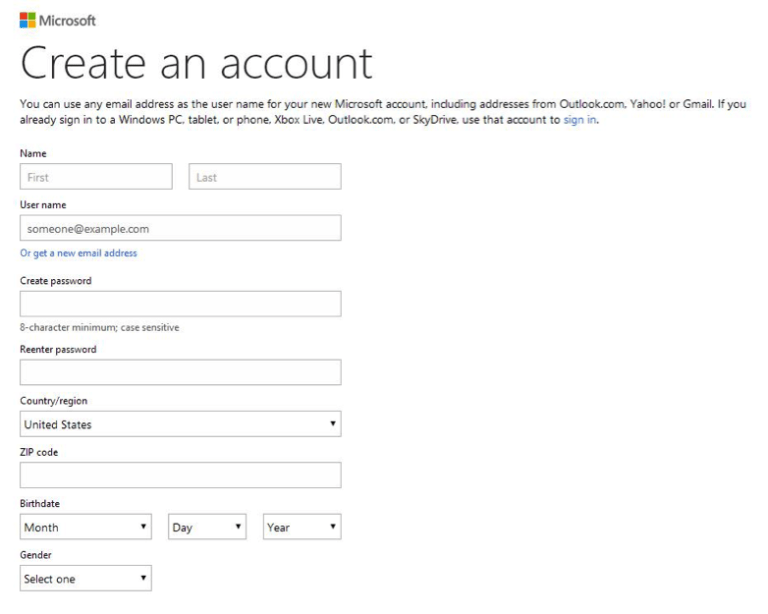The height and width of the screenshot is (614, 768).
Task: Click the 'ZIP code' label
Action: pos(39,452)
